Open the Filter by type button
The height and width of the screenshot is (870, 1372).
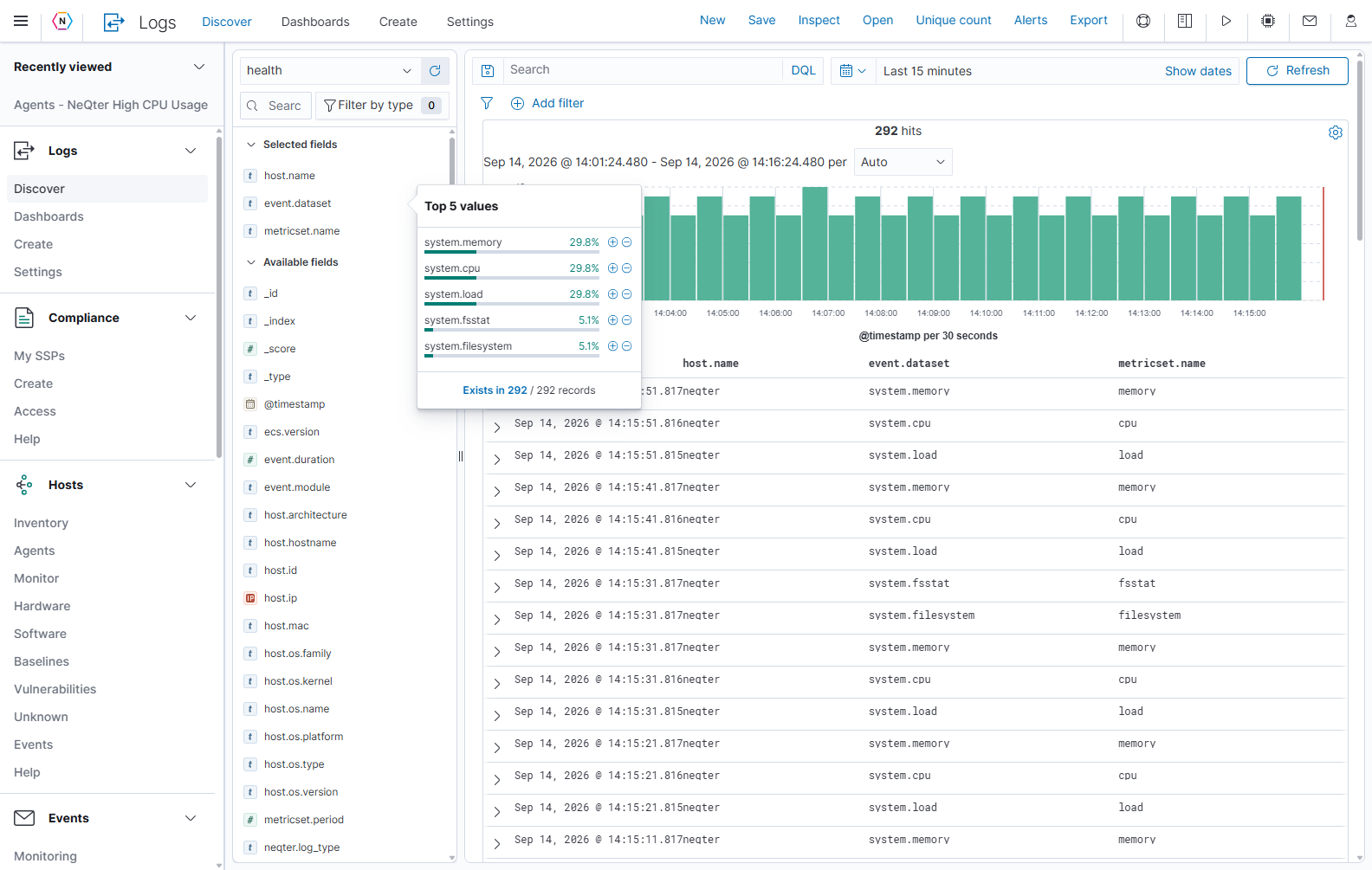click(x=382, y=106)
